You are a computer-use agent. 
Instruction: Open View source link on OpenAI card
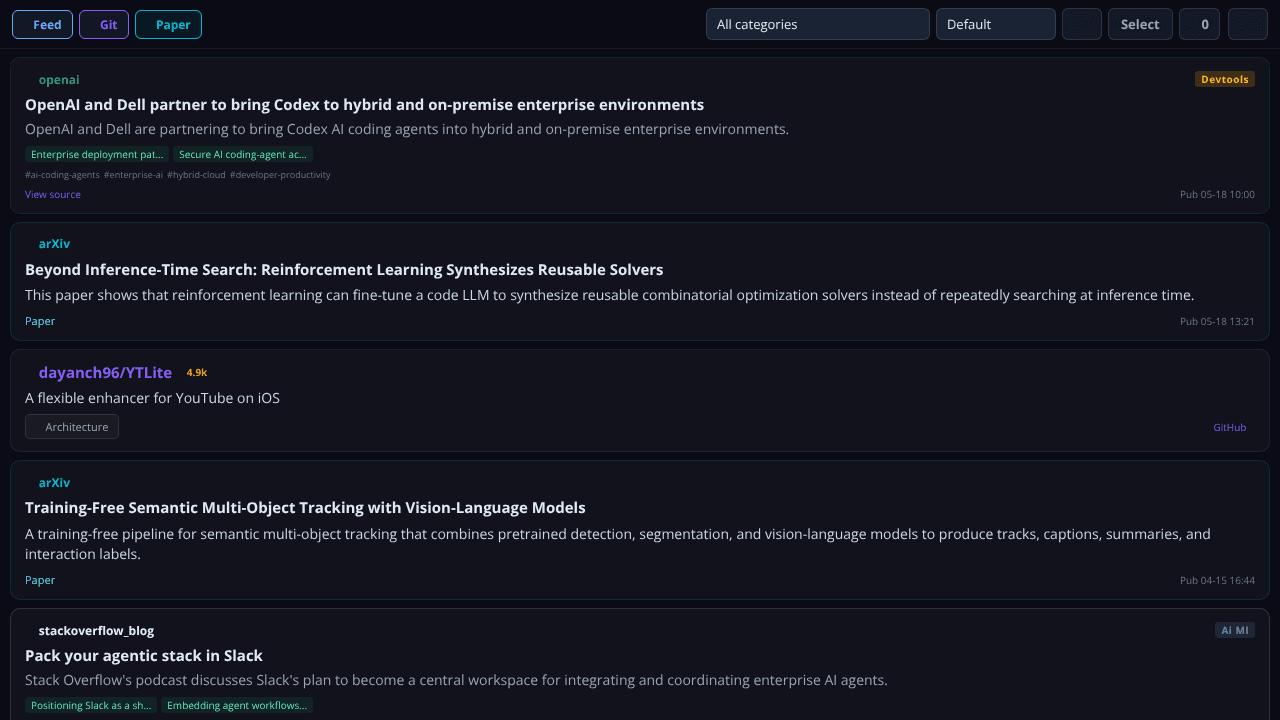pos(53,194)
